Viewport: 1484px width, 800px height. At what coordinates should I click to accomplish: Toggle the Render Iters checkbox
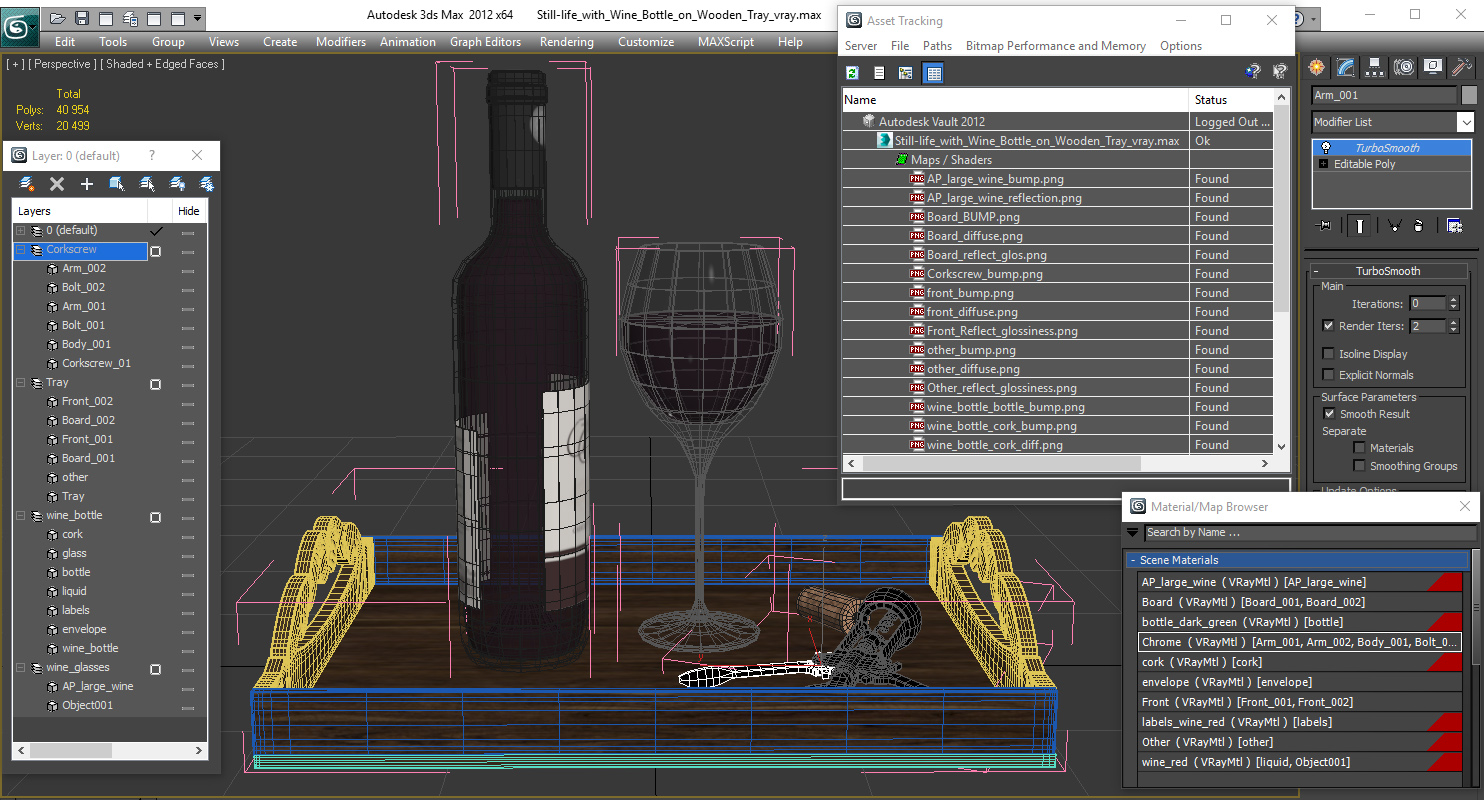coord(1328,326)
